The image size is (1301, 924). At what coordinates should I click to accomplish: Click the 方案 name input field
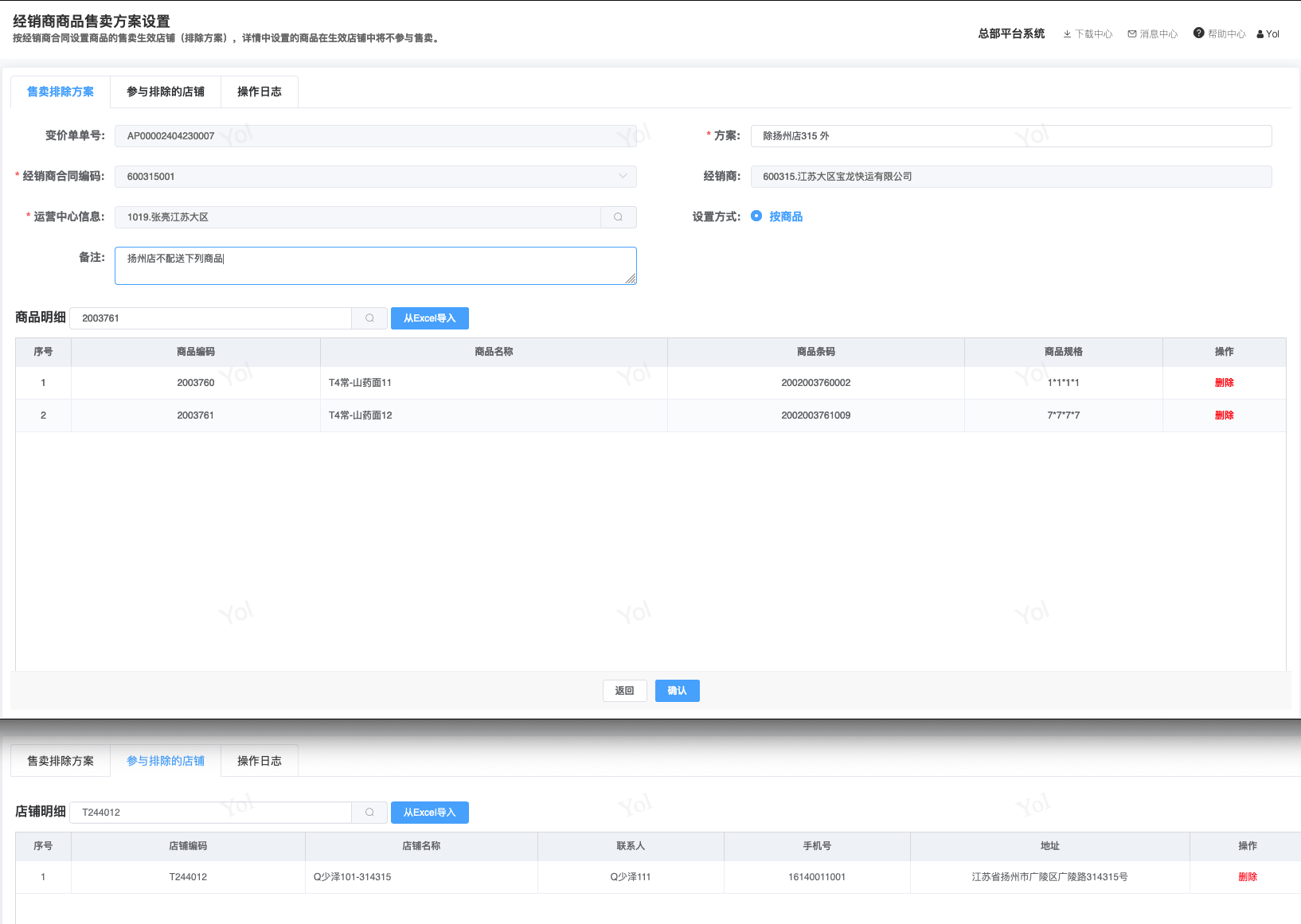1010,136
